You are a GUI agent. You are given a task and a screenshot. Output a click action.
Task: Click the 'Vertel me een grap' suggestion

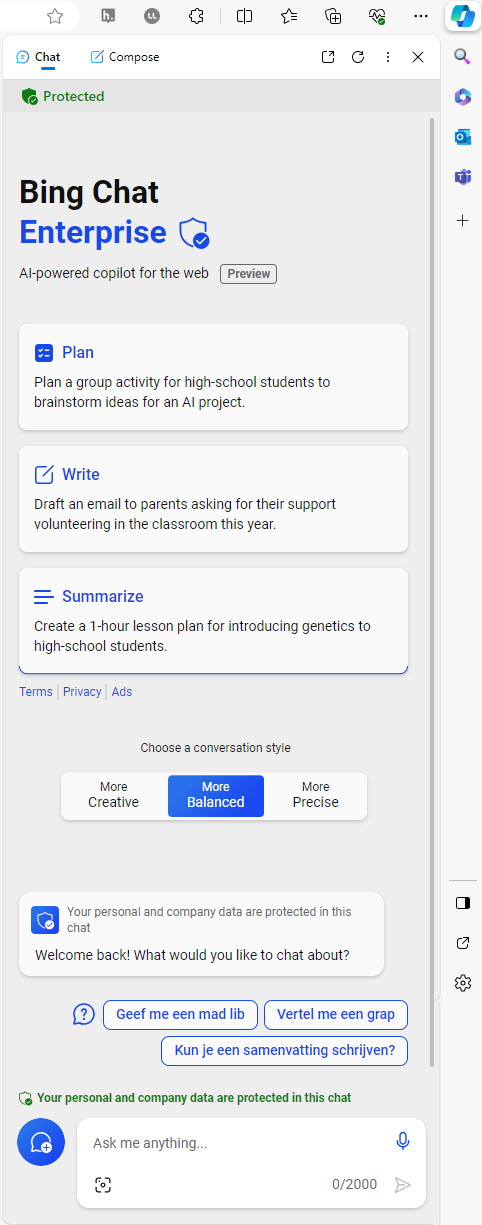click(x=336, y=1014)
